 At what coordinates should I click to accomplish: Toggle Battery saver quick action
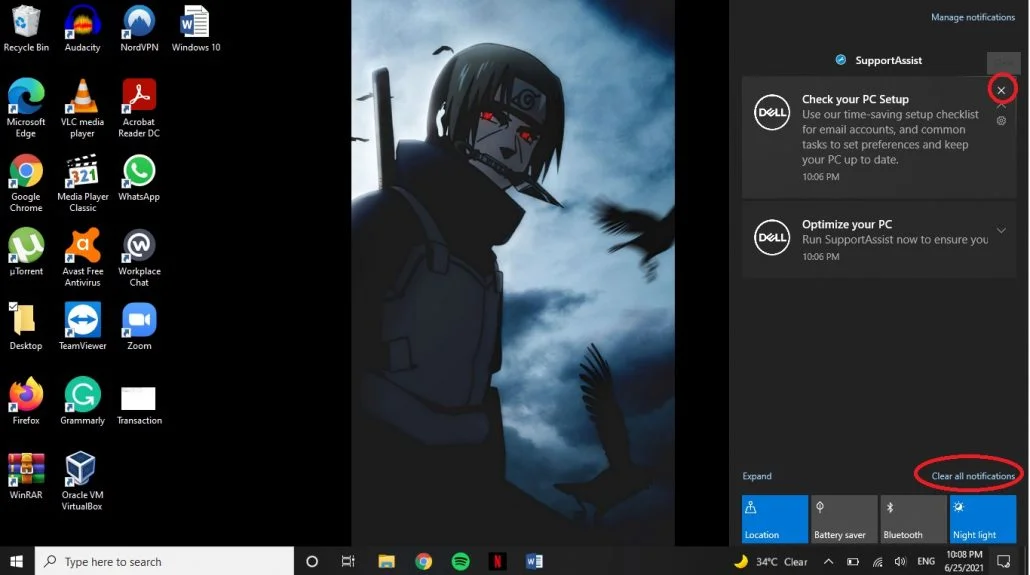[x=844, y=519]
